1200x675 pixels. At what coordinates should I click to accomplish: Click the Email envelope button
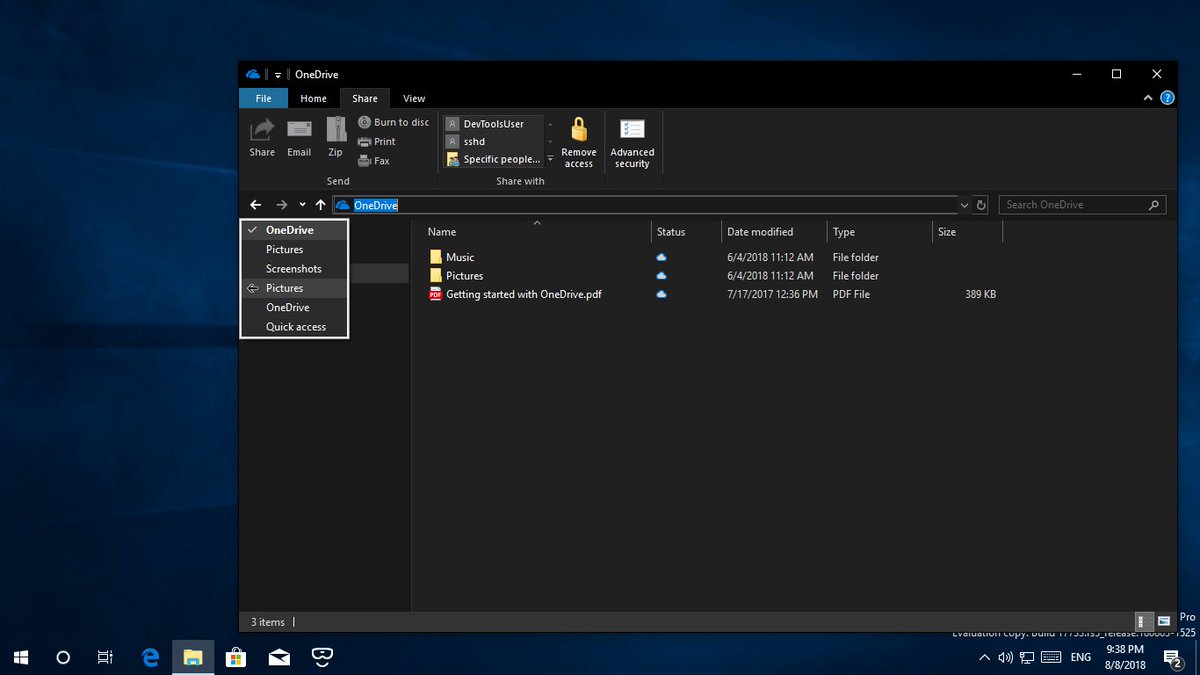pyautogui.click(x=299, y=138)
